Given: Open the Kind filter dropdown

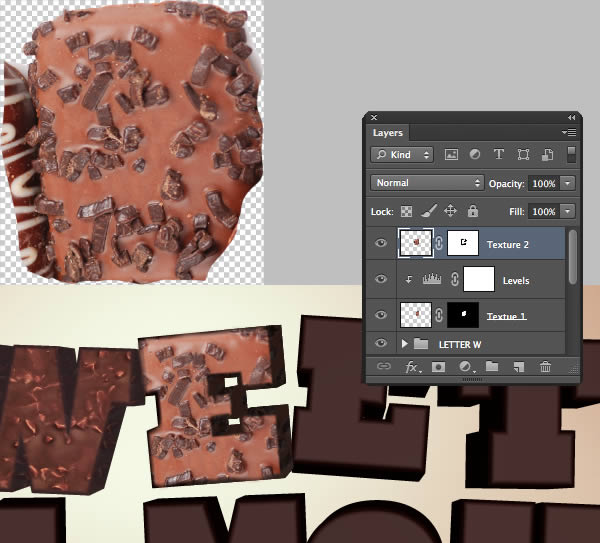Looking at the screenshot, I should pyautogui.click(x=402, y=155).
